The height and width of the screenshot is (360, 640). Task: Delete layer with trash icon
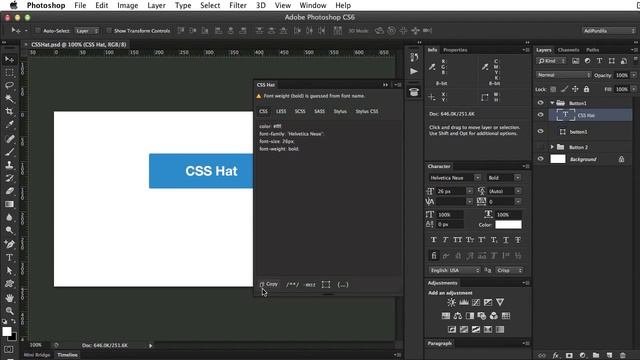(x=623, y=356)
